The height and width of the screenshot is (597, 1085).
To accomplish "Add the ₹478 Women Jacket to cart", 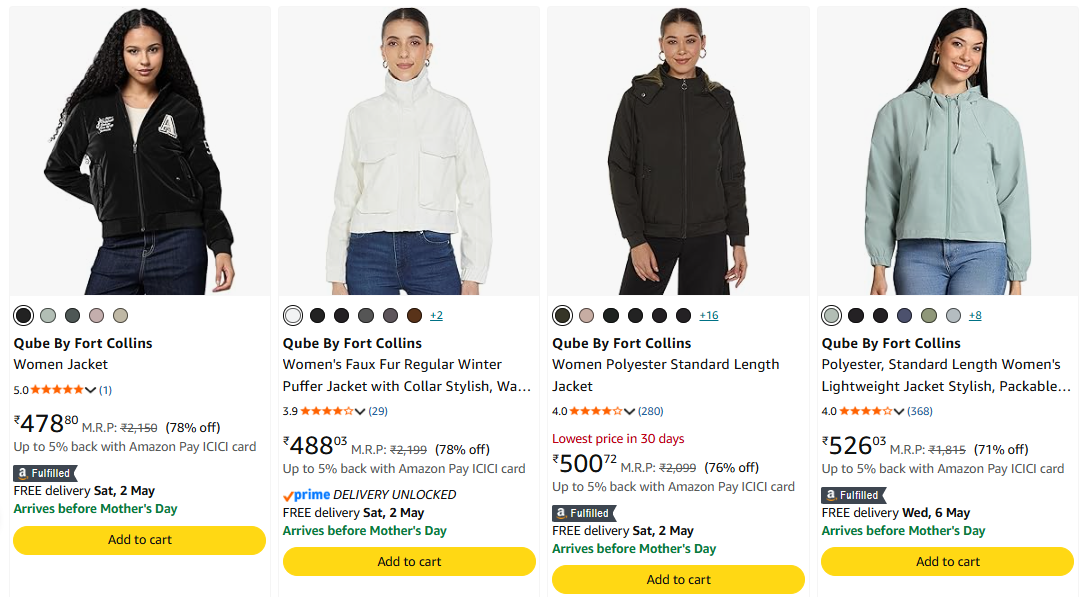I will point(140,540).
